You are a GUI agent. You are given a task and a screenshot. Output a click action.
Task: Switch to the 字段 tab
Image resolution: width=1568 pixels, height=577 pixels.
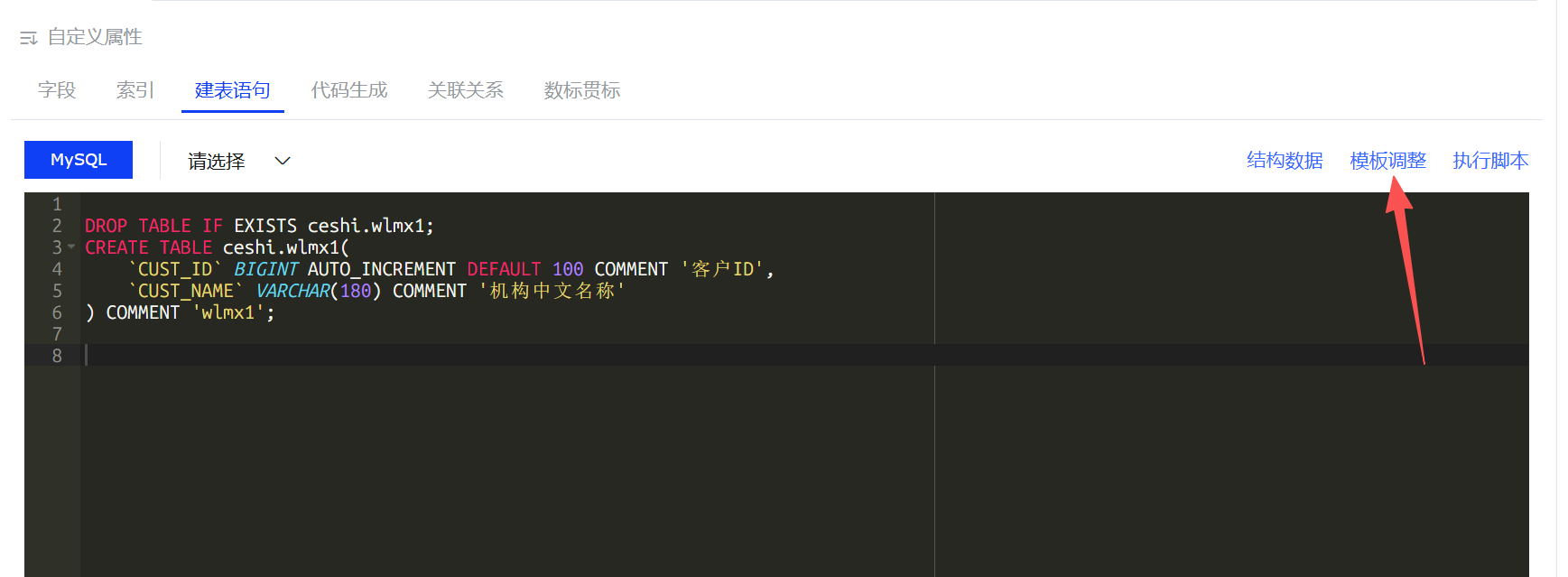[57, 90]
